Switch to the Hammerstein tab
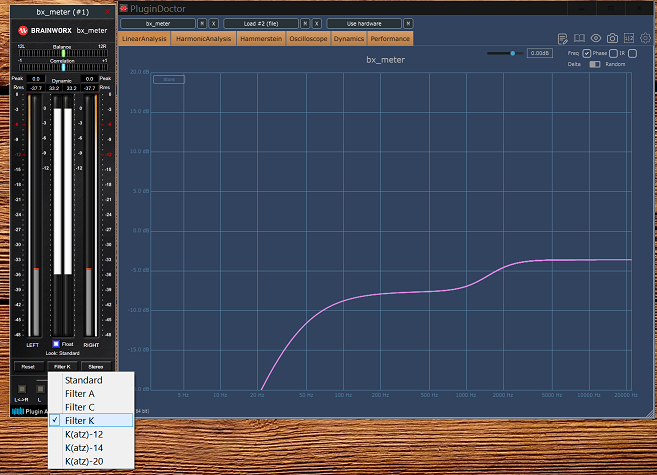This screenshot has height=475, width=657. click(x=261, y=39)
